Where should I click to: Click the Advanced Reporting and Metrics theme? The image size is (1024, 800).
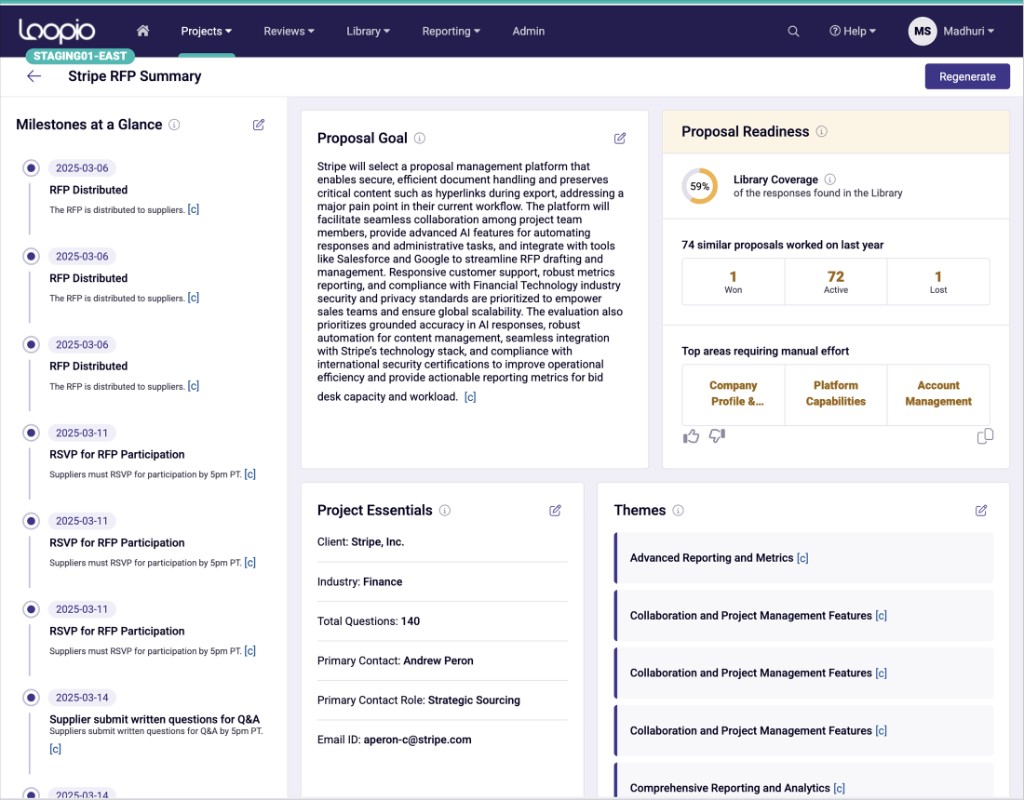point(803,558)
